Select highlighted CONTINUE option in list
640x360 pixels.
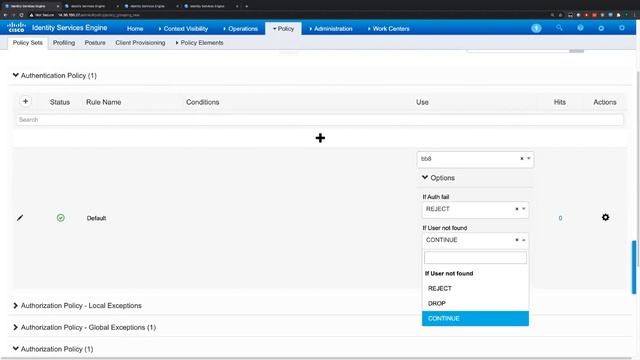point(475,319)
